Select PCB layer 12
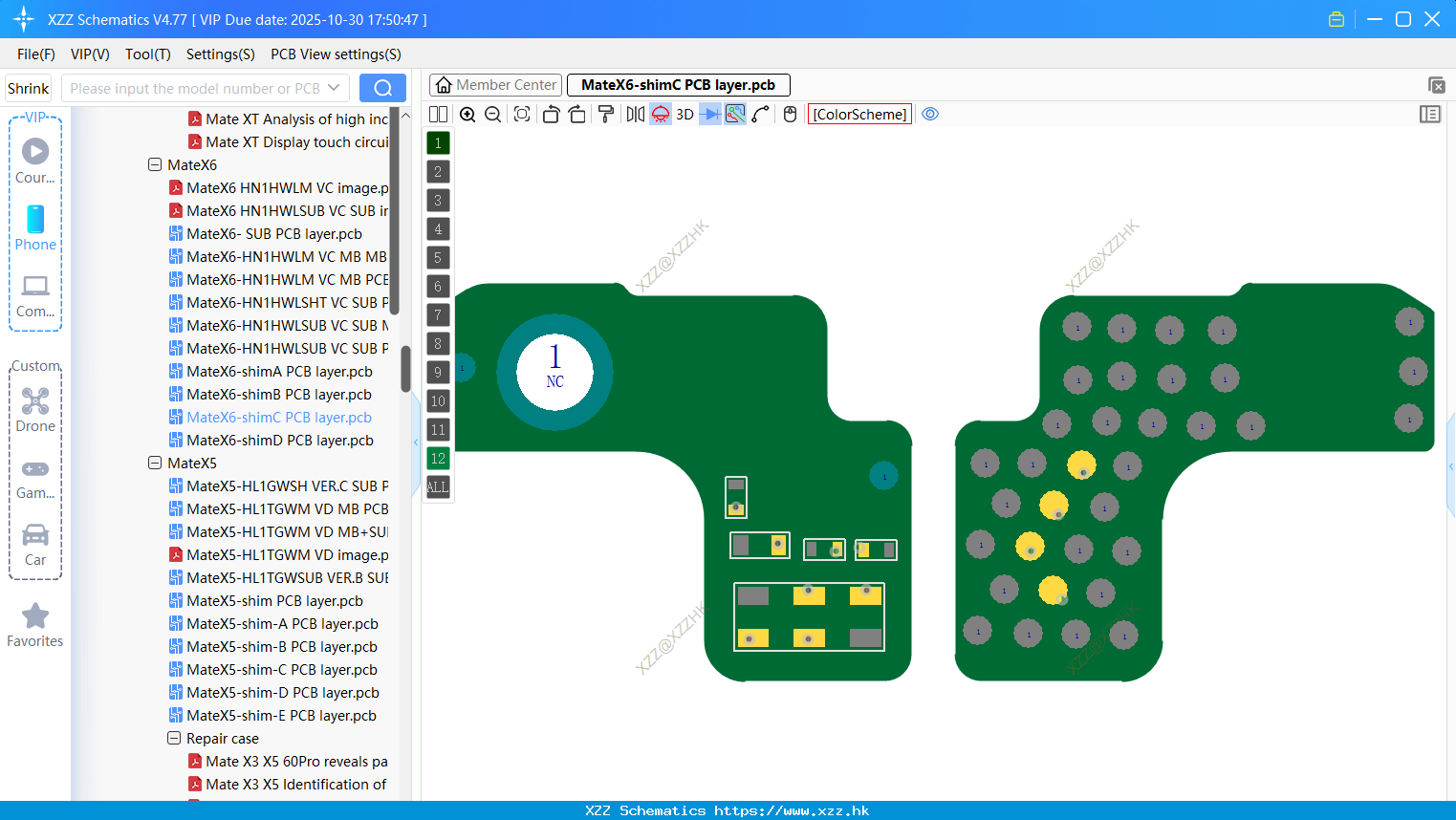Screen dimensions: 1456x820 438,459
